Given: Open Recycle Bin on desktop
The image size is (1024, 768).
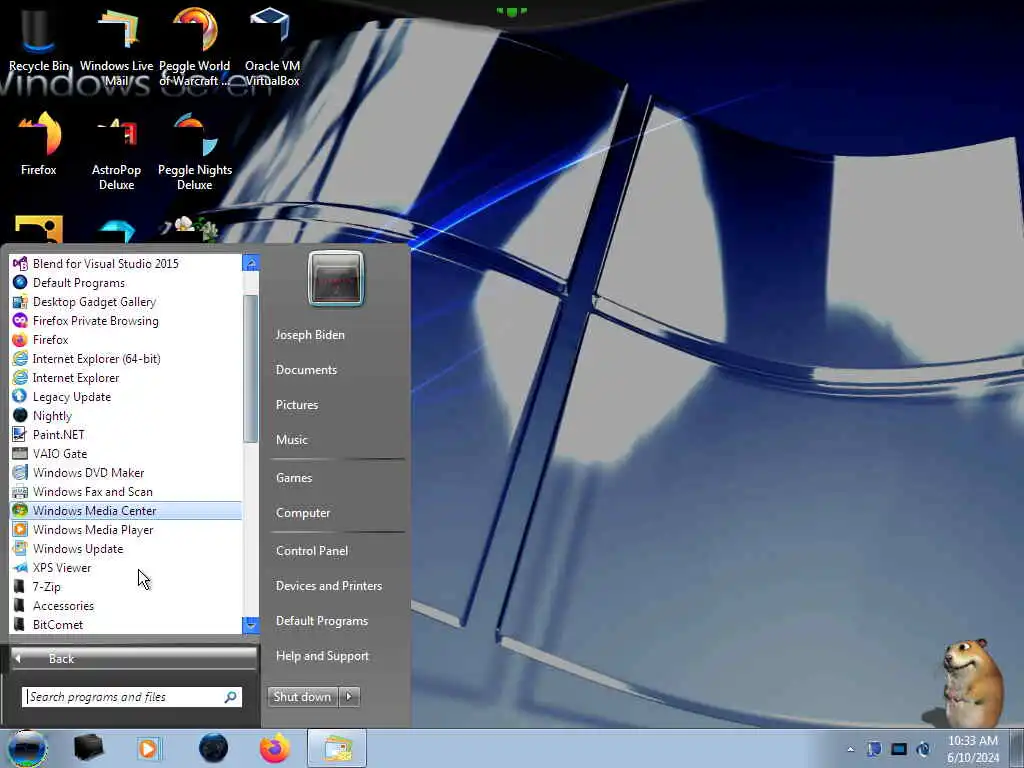Looking at the screenshot, I should [x=39, y=42].
